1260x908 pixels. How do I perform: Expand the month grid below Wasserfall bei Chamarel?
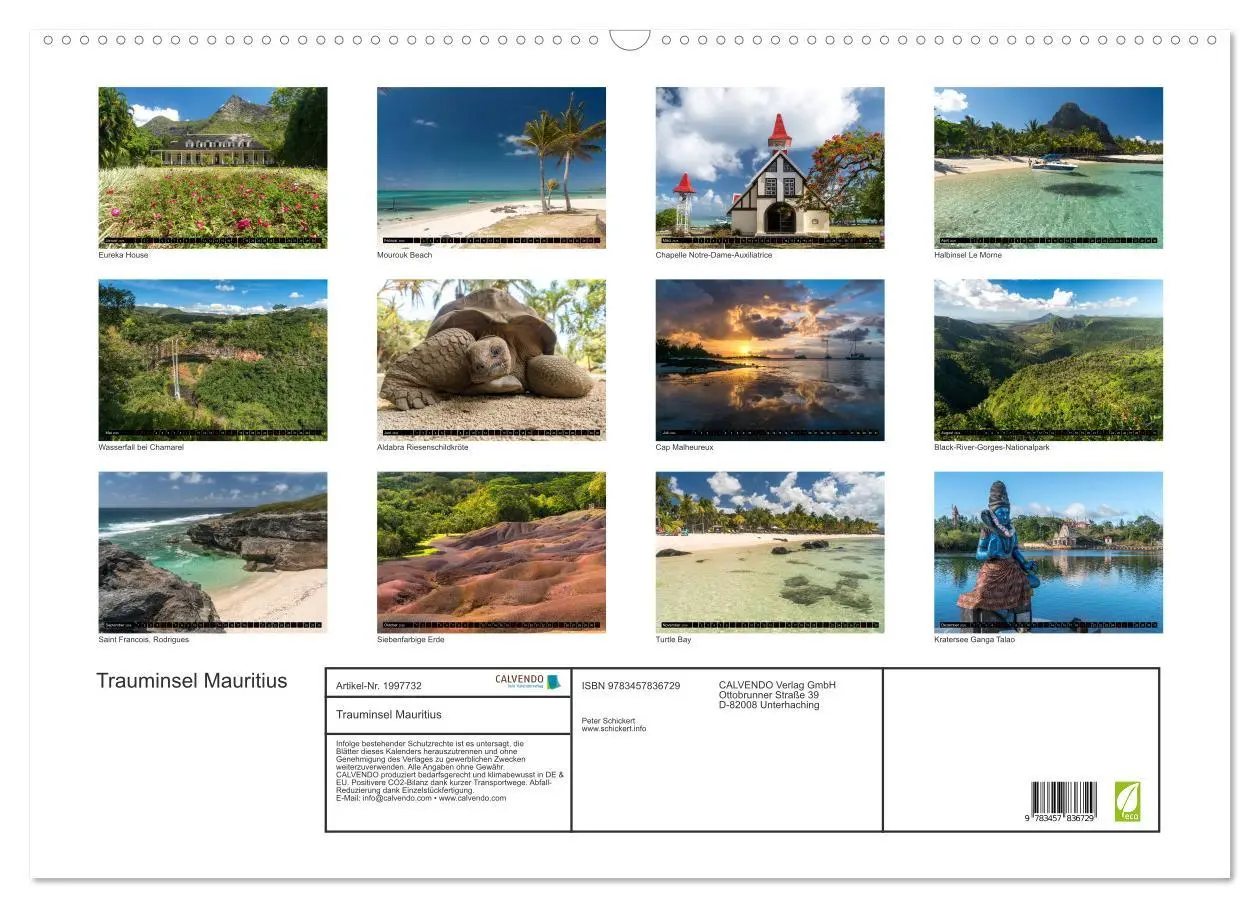pyautogui.click(x=212, y=433)
